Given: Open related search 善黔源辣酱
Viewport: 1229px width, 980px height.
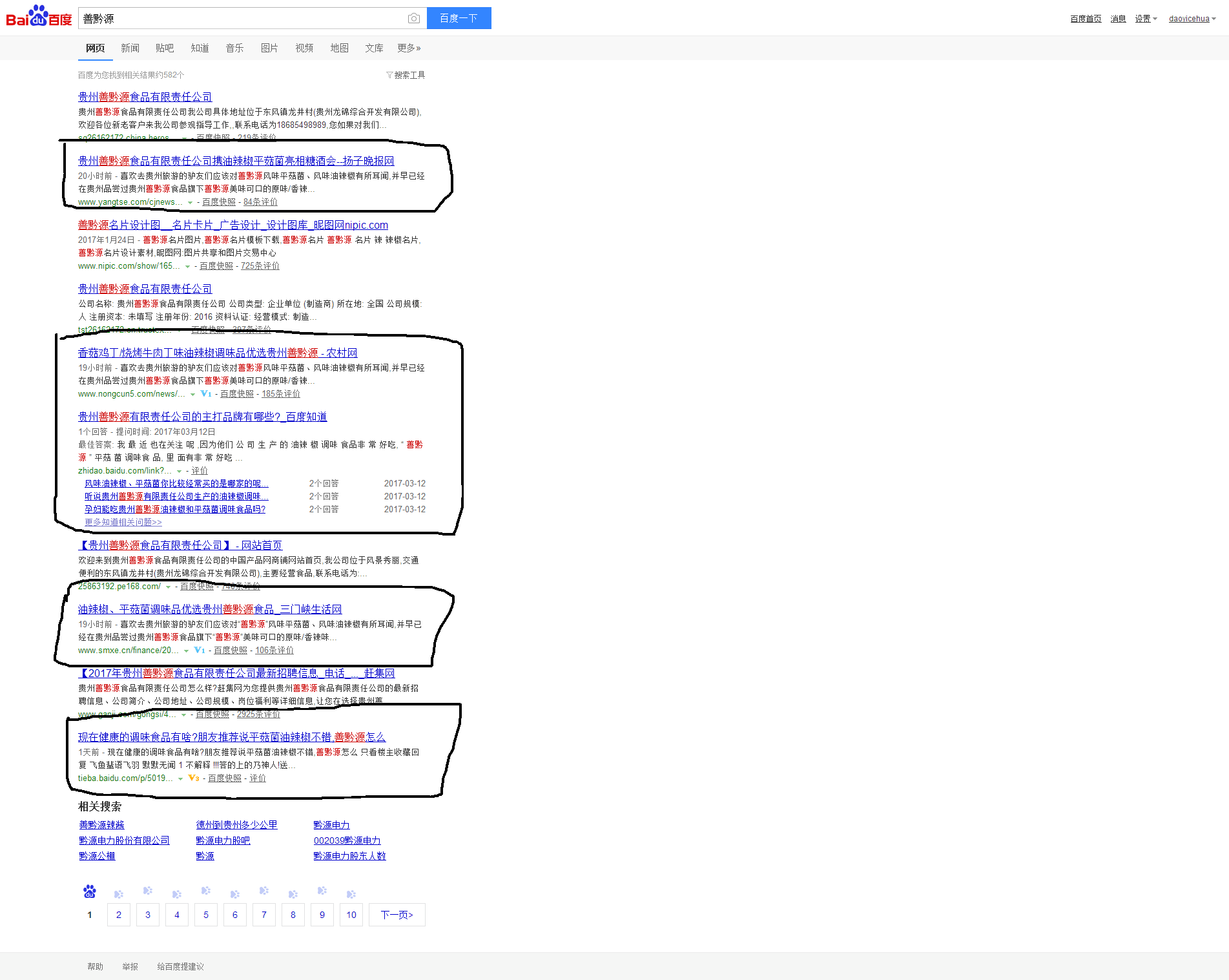Looking at the screenshot, I should coord(101,825).
